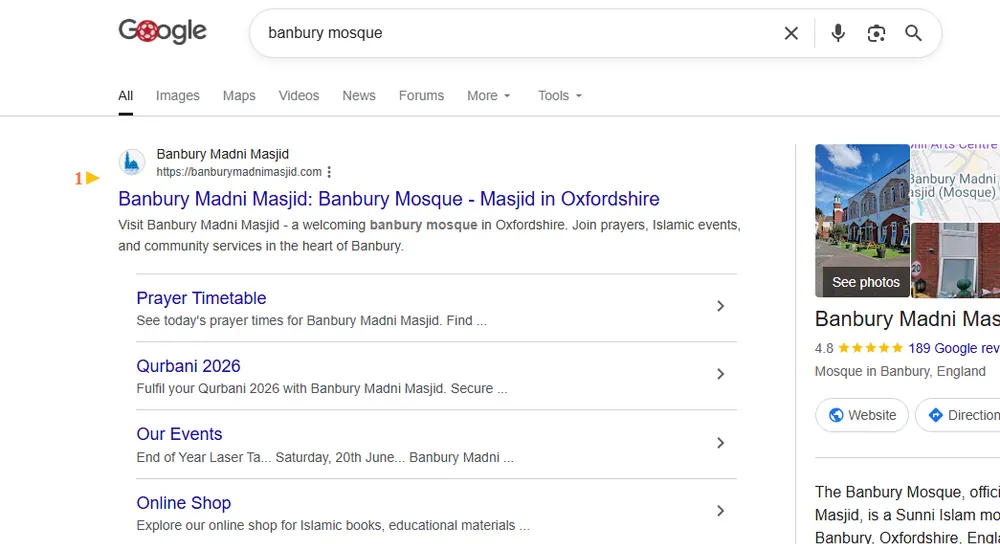
Task: Click the 'Mosque in Banbury, England' text
Action: click(900, 371)
